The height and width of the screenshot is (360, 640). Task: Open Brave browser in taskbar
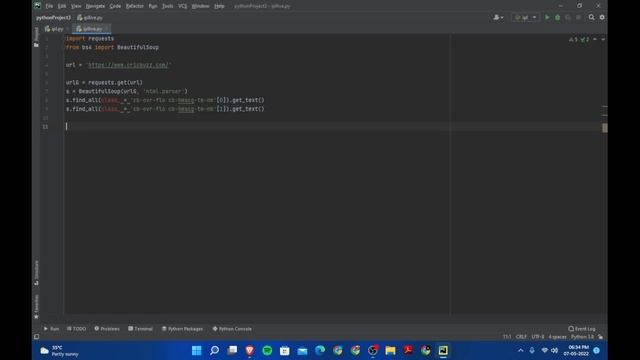250,351
